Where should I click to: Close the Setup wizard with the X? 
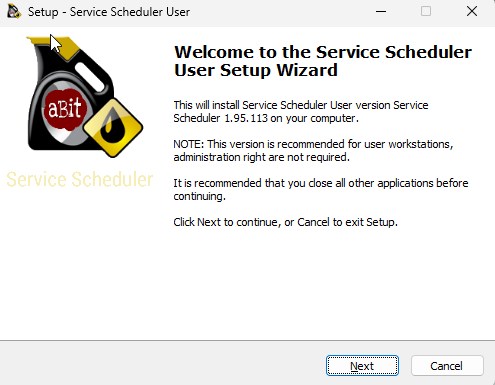[472, 11]
